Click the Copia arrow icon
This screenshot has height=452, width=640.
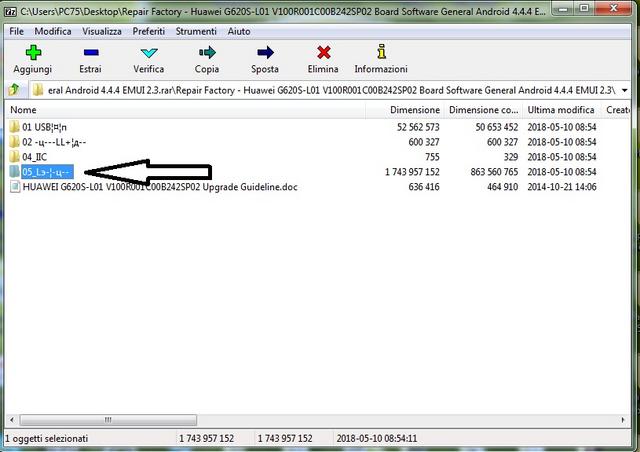(207, 53)
